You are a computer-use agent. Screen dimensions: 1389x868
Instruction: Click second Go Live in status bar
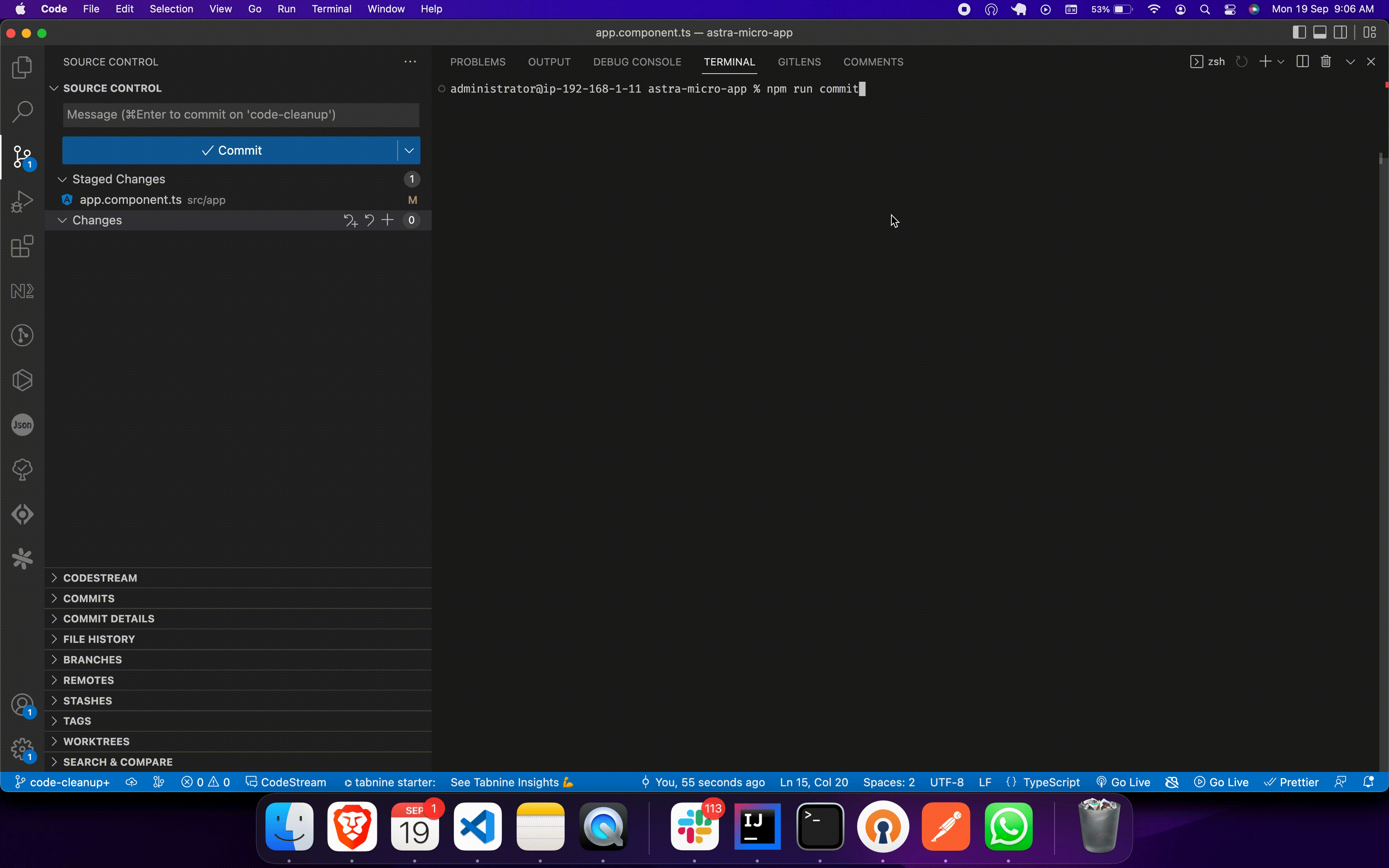1222,782
